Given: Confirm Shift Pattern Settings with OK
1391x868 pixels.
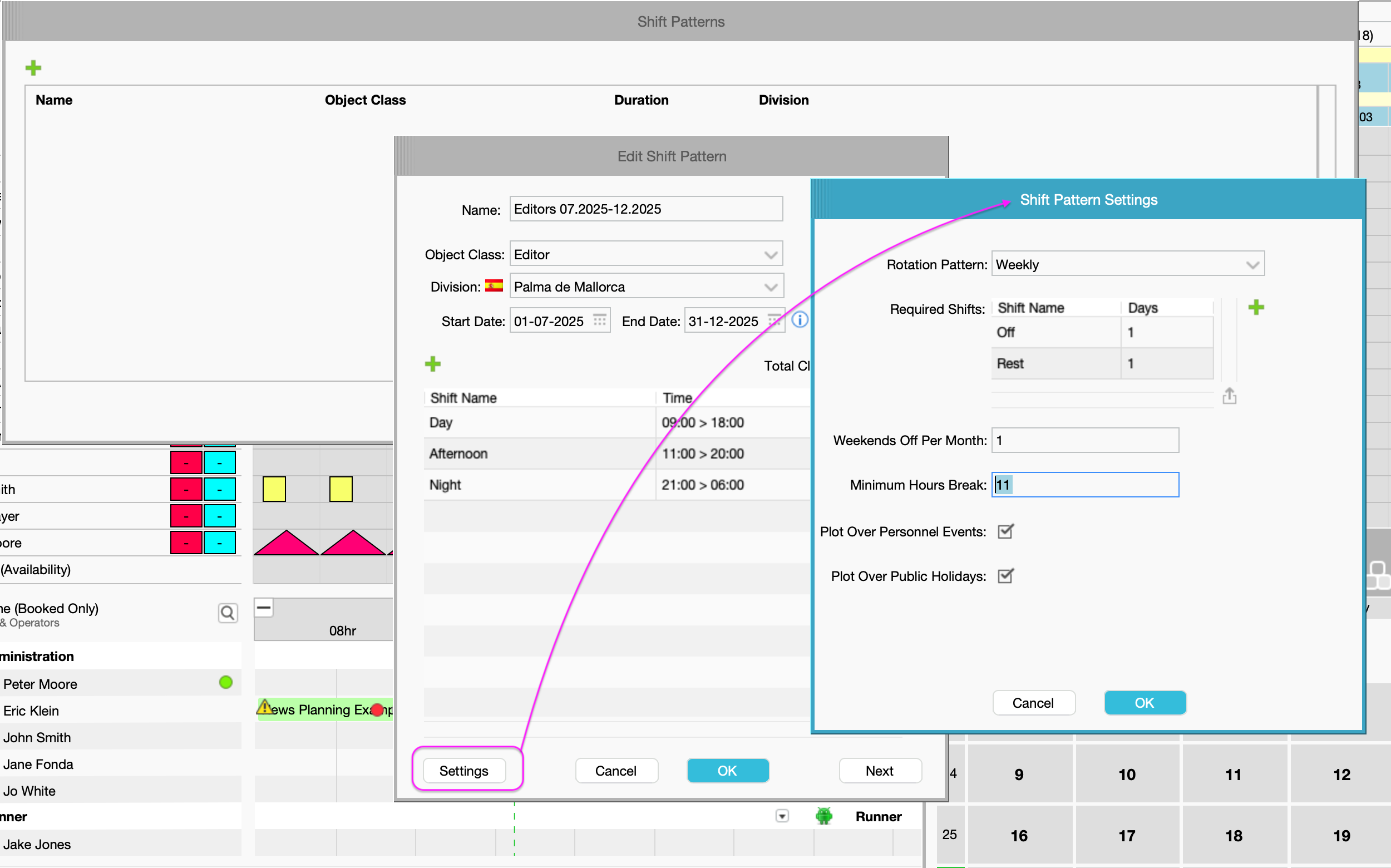Looking at the screenshot, I should (1144, 703).
